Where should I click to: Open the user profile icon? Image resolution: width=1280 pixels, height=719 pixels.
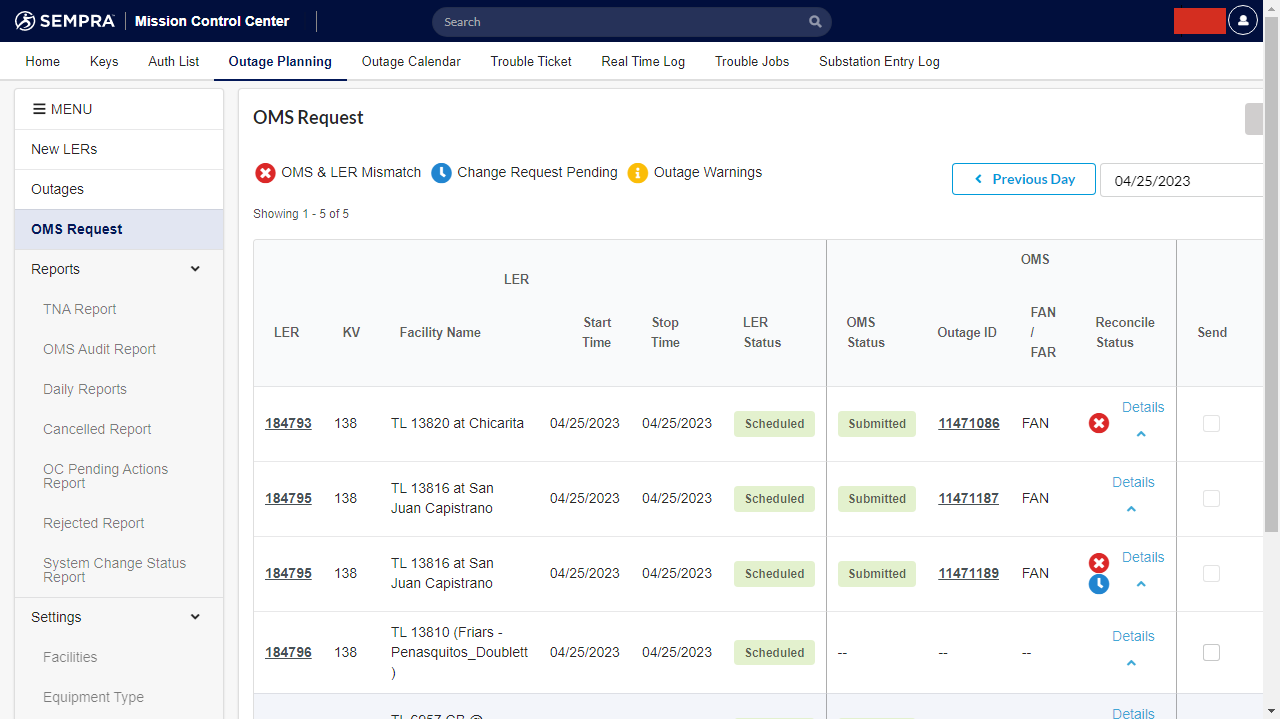pos(1242,21)
